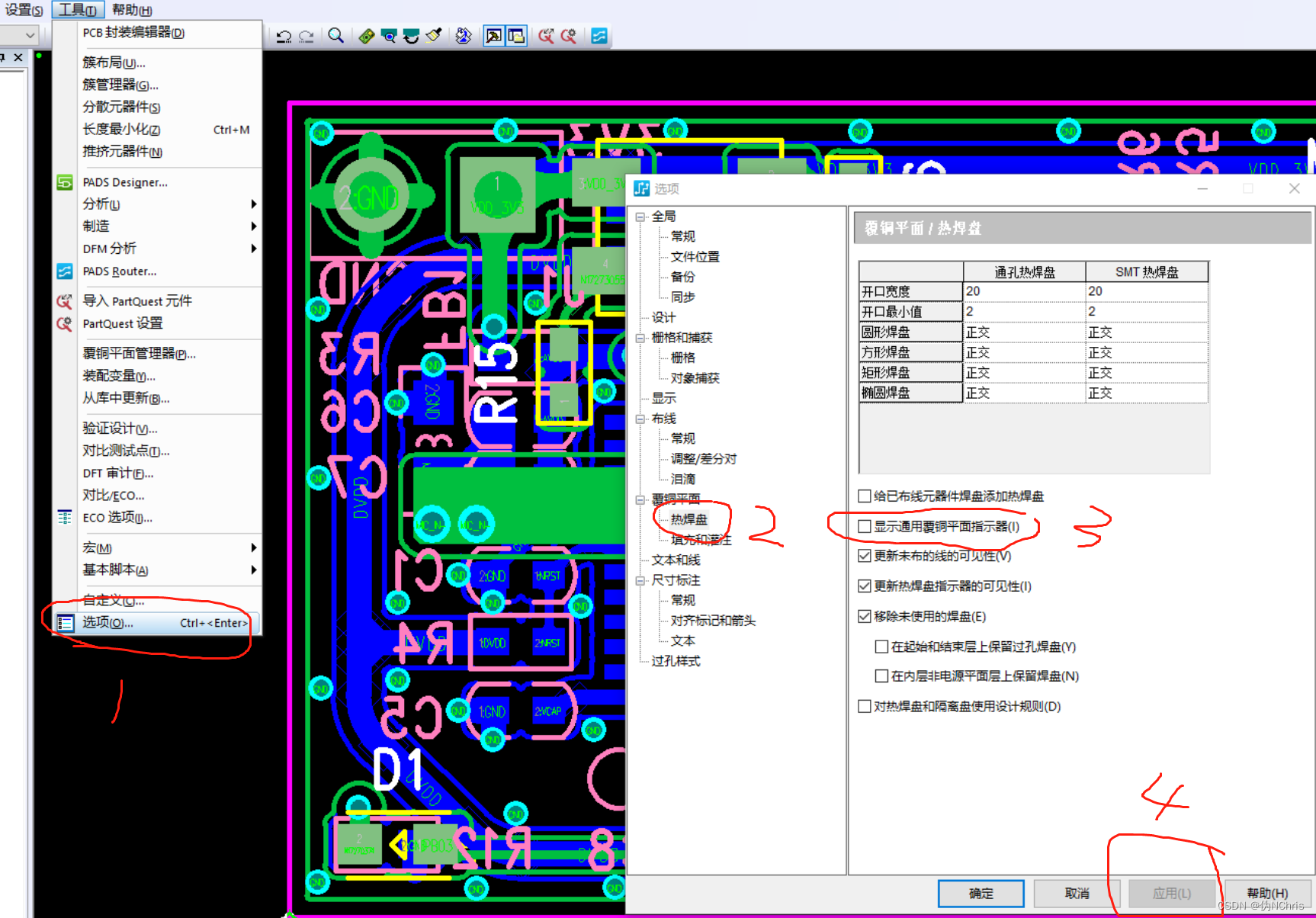Click the 取消 button
Image resolution: width=1316 pixels, height=918 pixels.
1077,894
